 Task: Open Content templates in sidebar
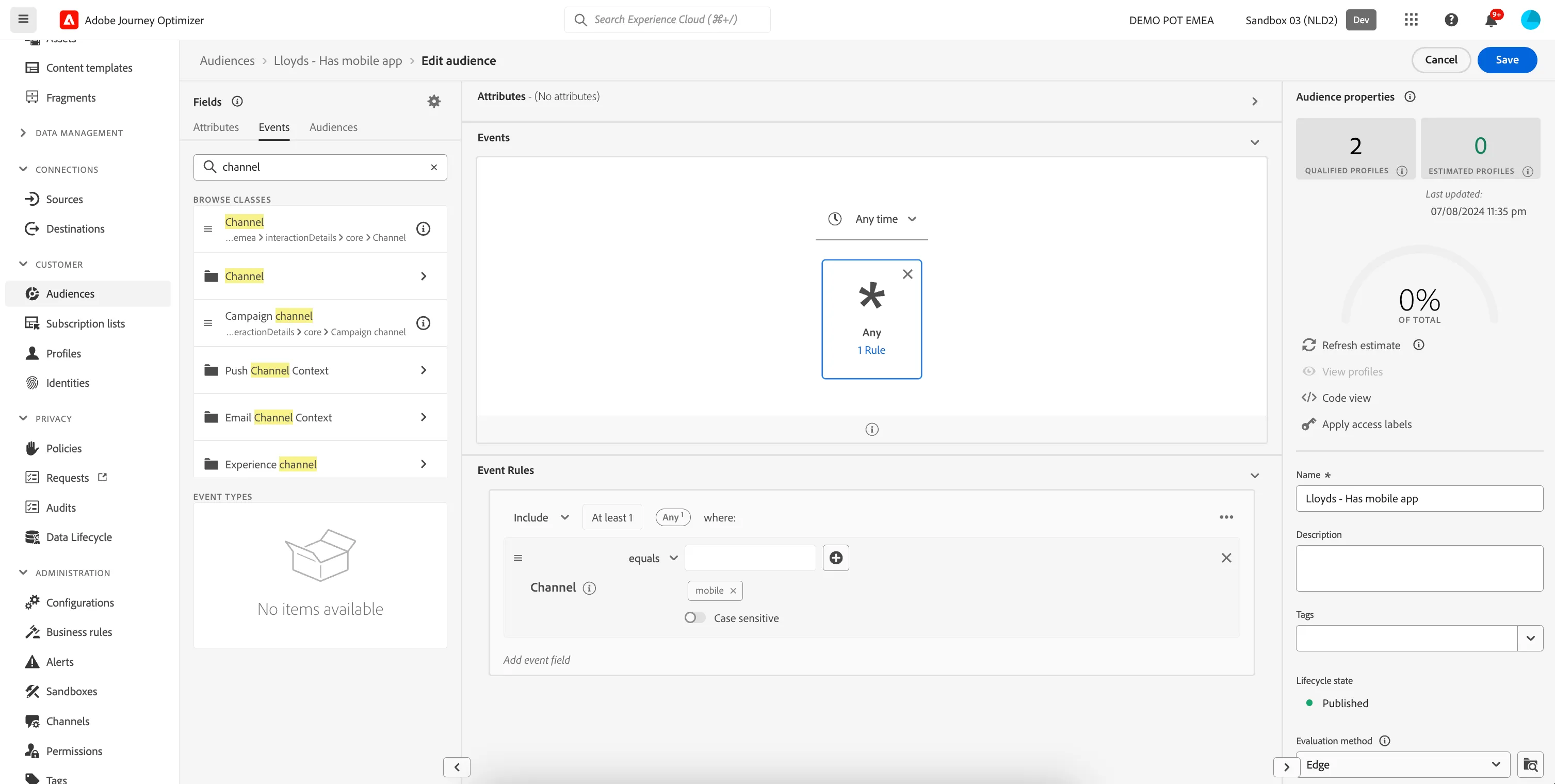pos(88,68)
